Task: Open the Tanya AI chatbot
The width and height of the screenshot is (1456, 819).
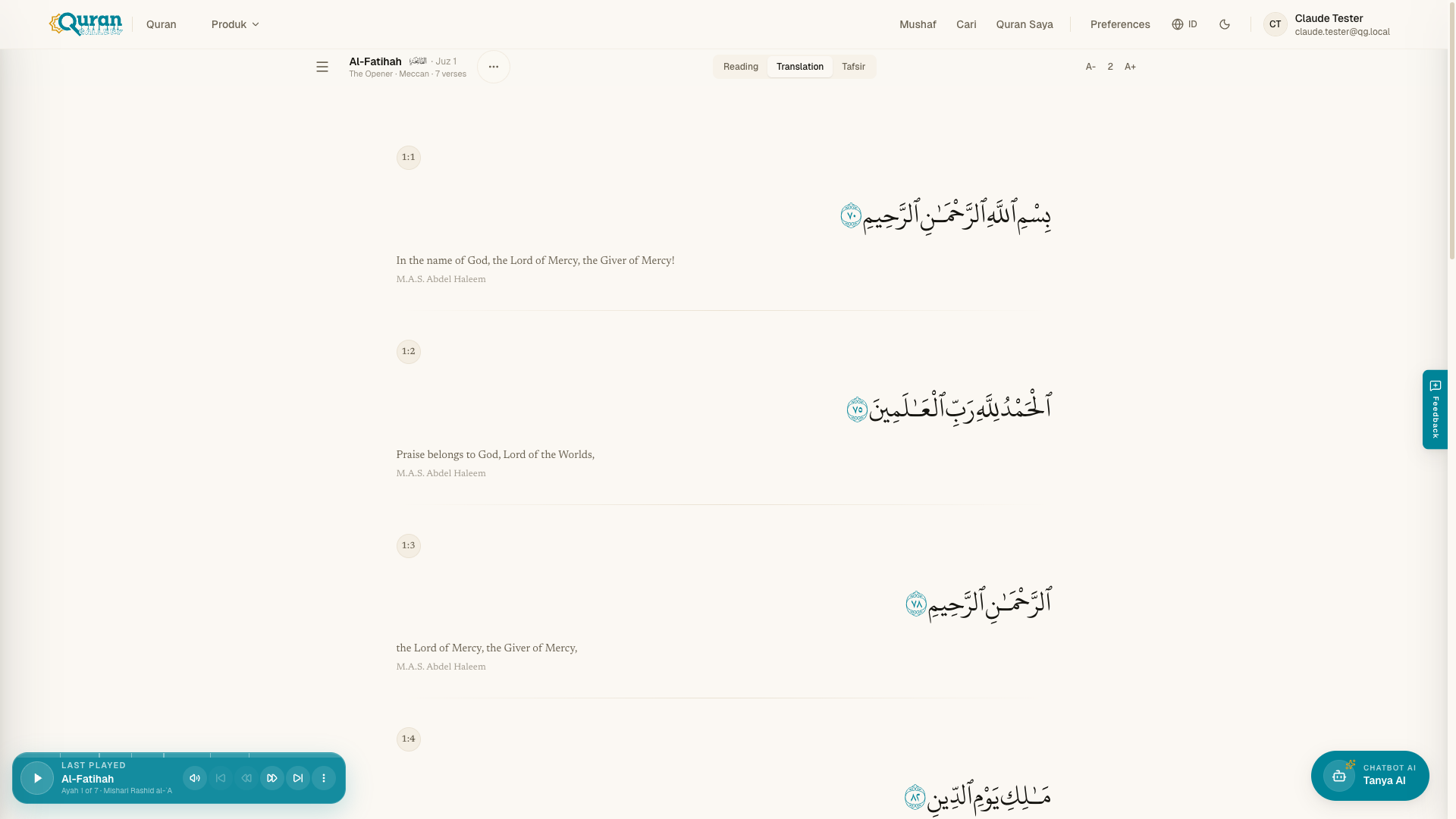Action: click(x=1370, y=776)
